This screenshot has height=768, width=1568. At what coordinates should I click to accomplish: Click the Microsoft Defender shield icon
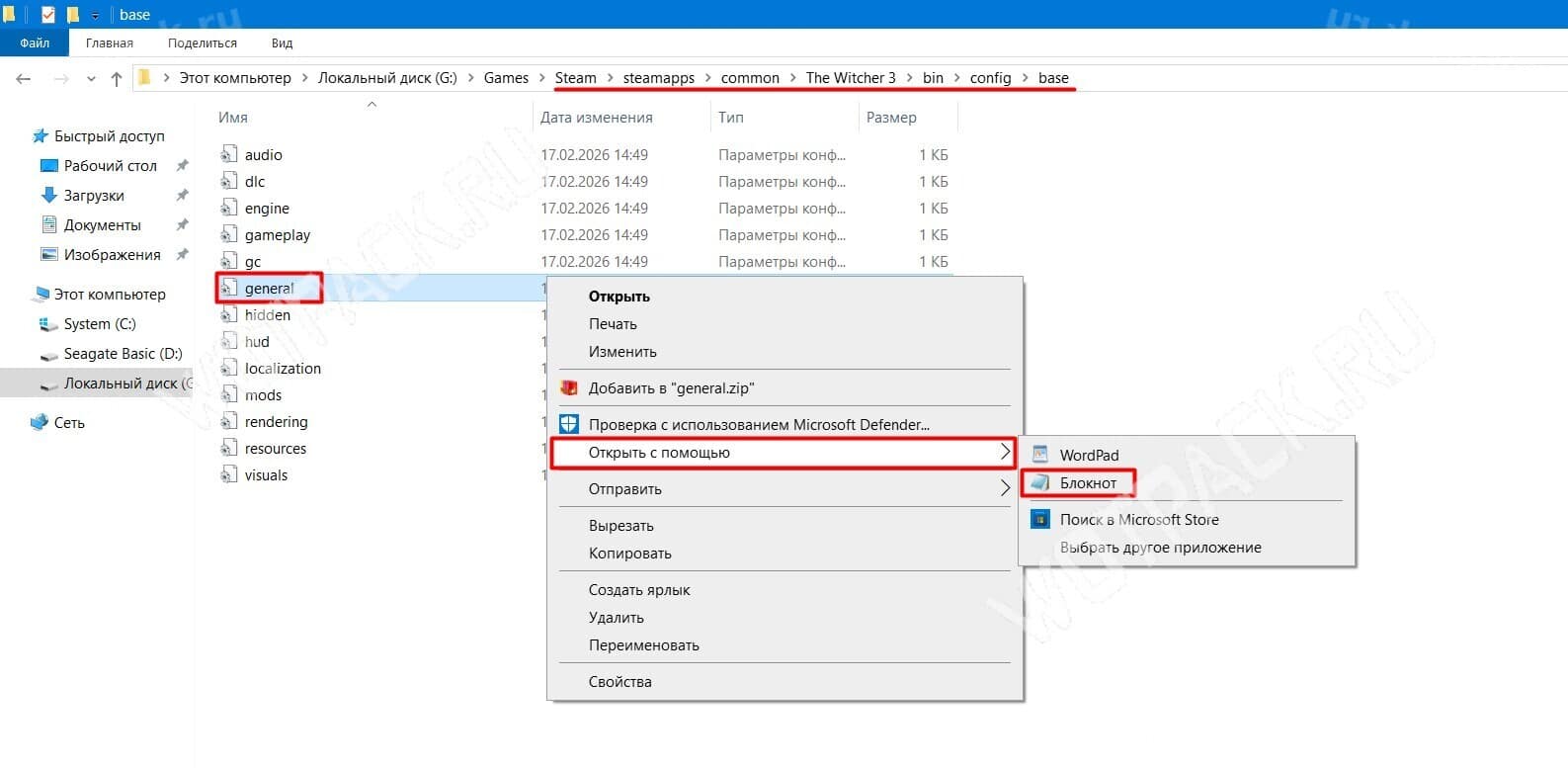[x=569, y=424]
